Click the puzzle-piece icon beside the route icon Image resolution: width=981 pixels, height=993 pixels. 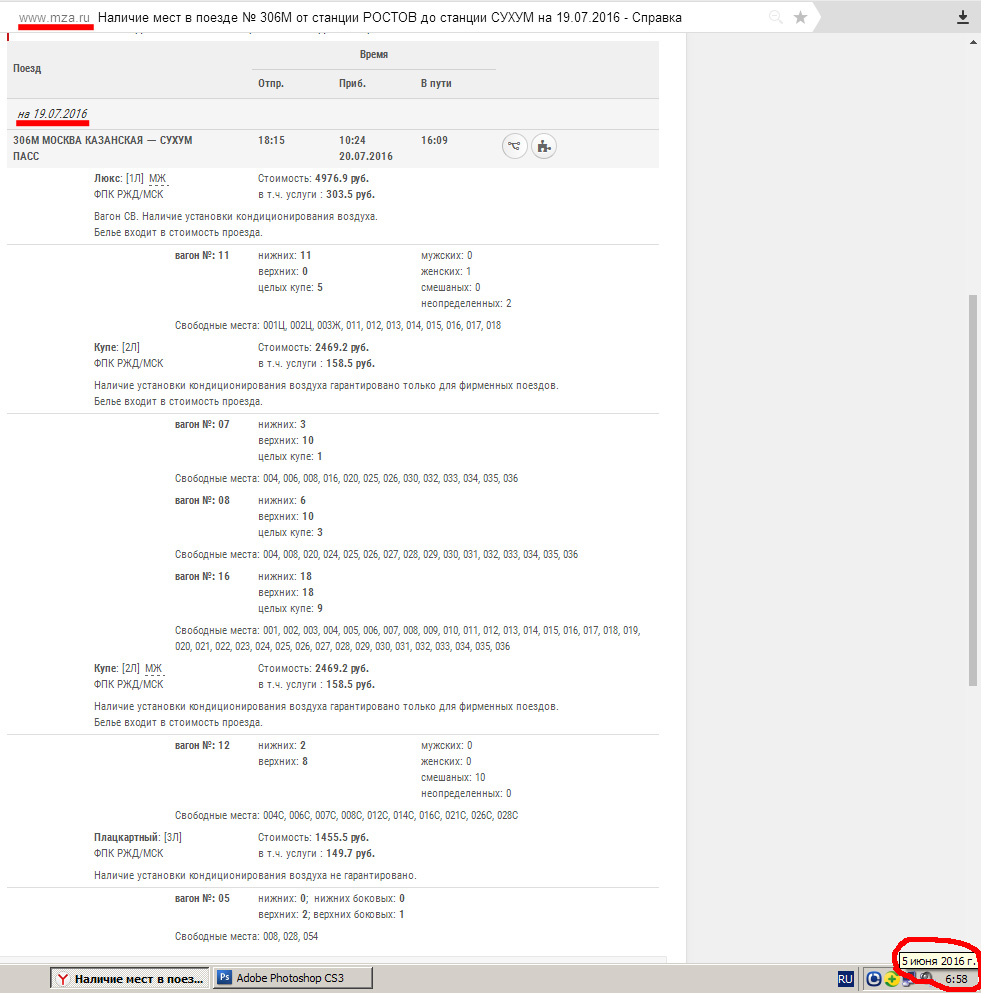click(x=543, y=146)
